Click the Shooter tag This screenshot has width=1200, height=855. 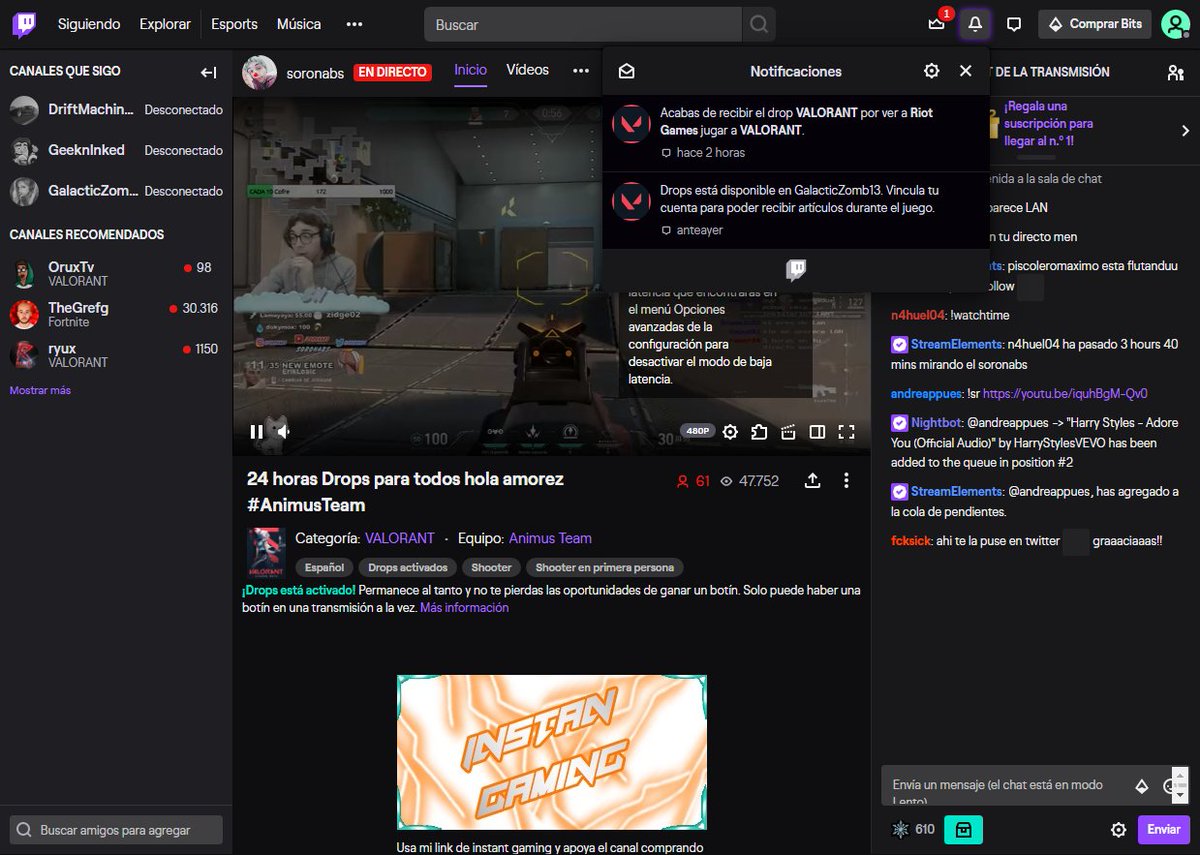[x=491, y=567]
